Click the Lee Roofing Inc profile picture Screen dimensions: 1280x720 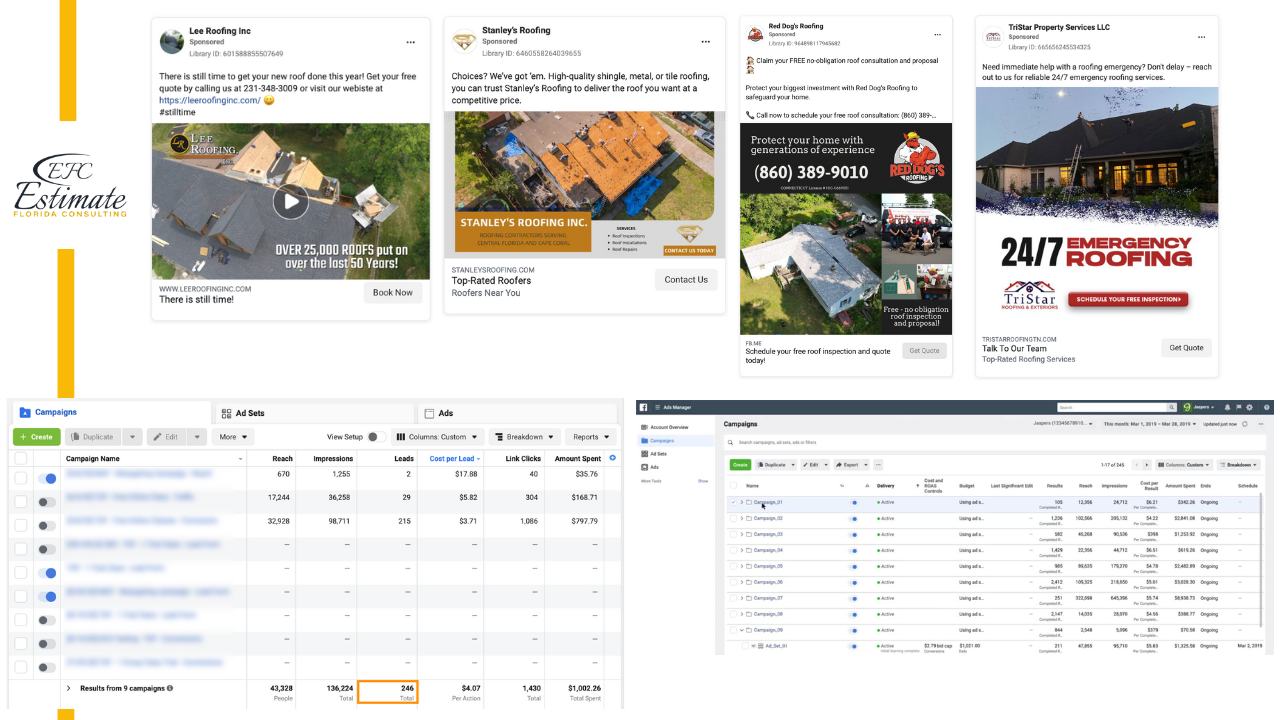pos(171,41)
